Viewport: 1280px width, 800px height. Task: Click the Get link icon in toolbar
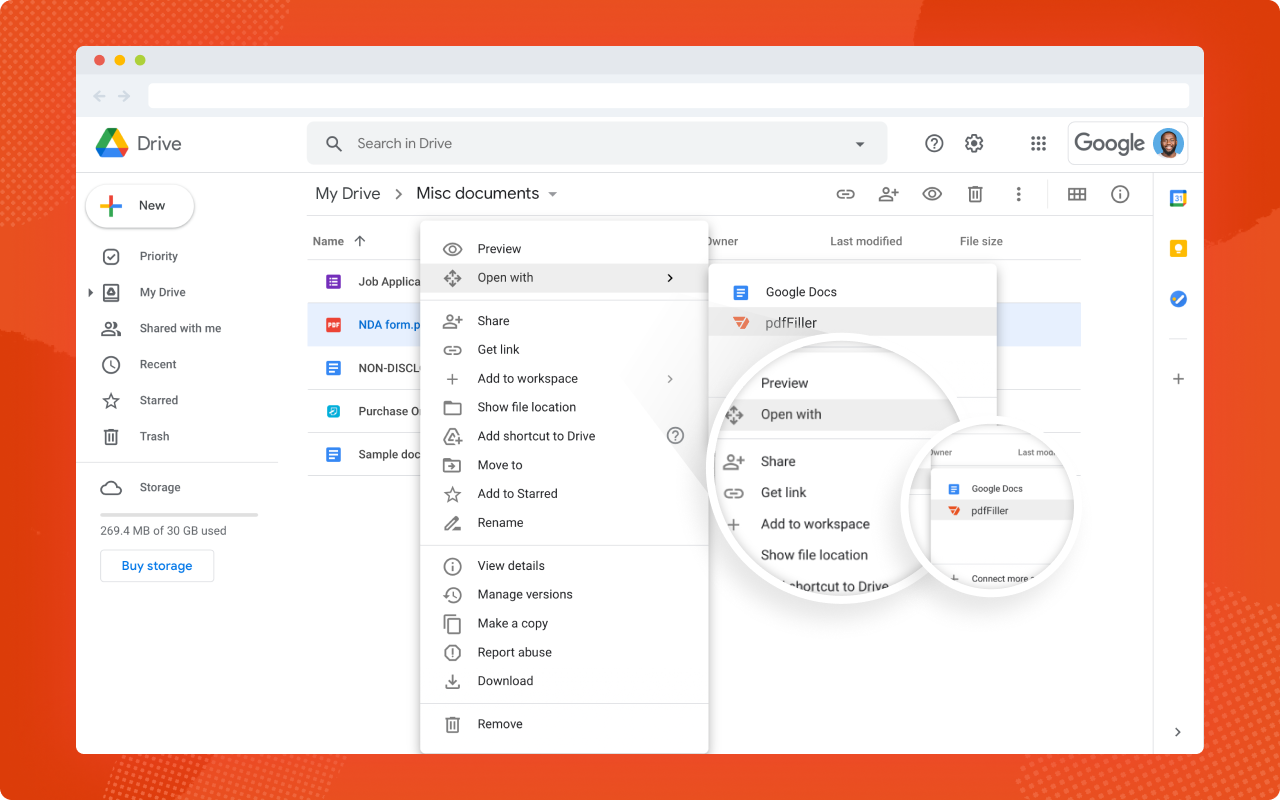coord(846,194)
